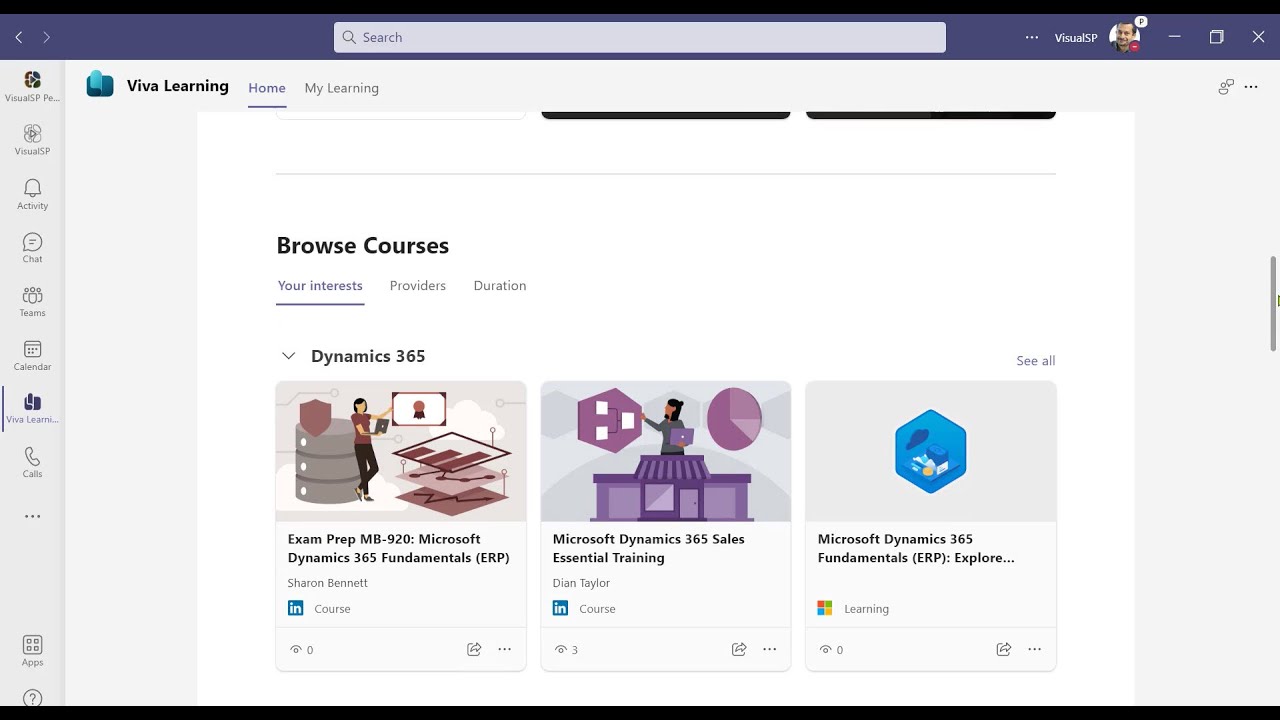Open the Help question mark icon
Image resolution: width=1280 pixels, height=720 pixels.
pos(32,699)
